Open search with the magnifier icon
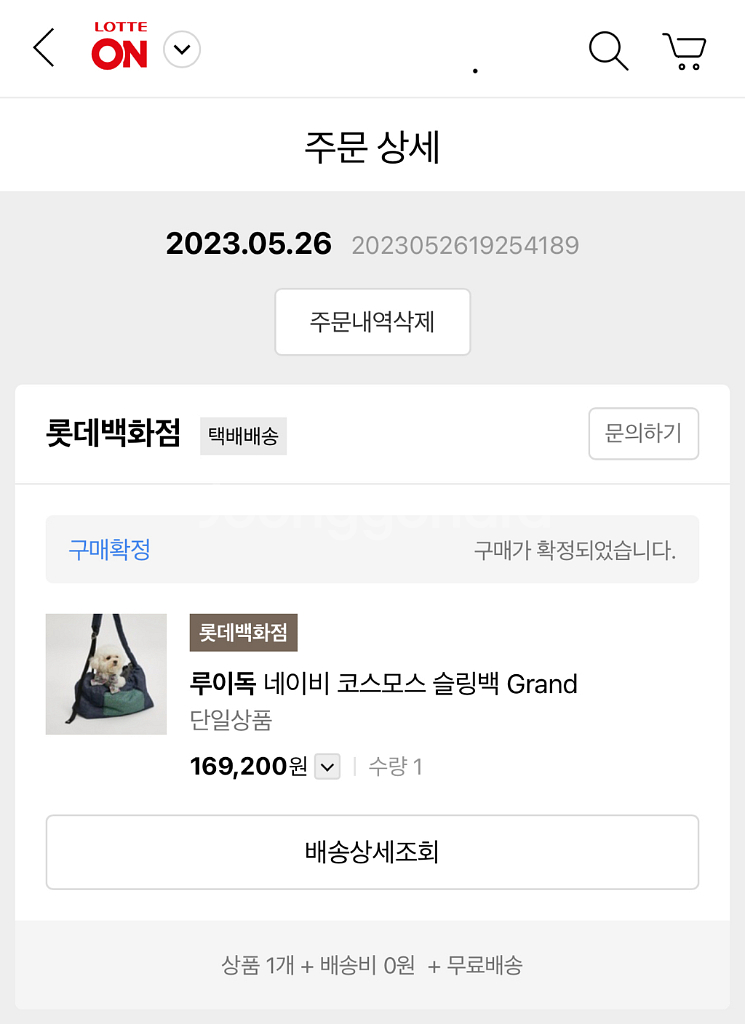This screenshot has height=1024, width=745. click(x=607, y=50)
